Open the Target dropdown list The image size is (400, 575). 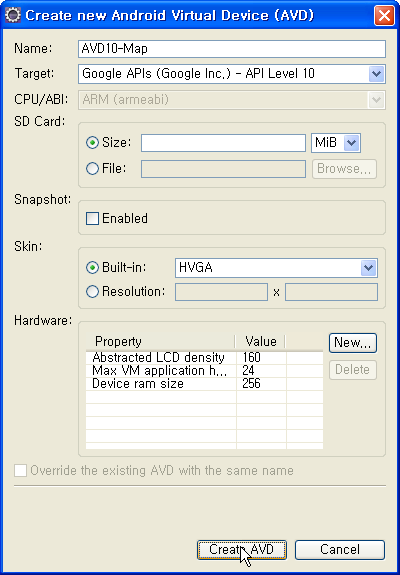click(x=376, y=74)
